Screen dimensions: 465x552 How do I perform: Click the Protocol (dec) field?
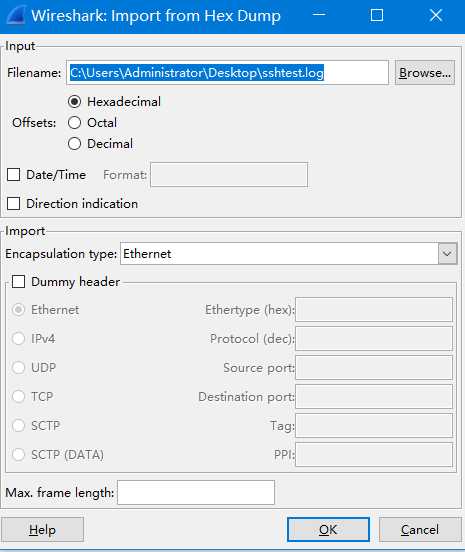374,338
